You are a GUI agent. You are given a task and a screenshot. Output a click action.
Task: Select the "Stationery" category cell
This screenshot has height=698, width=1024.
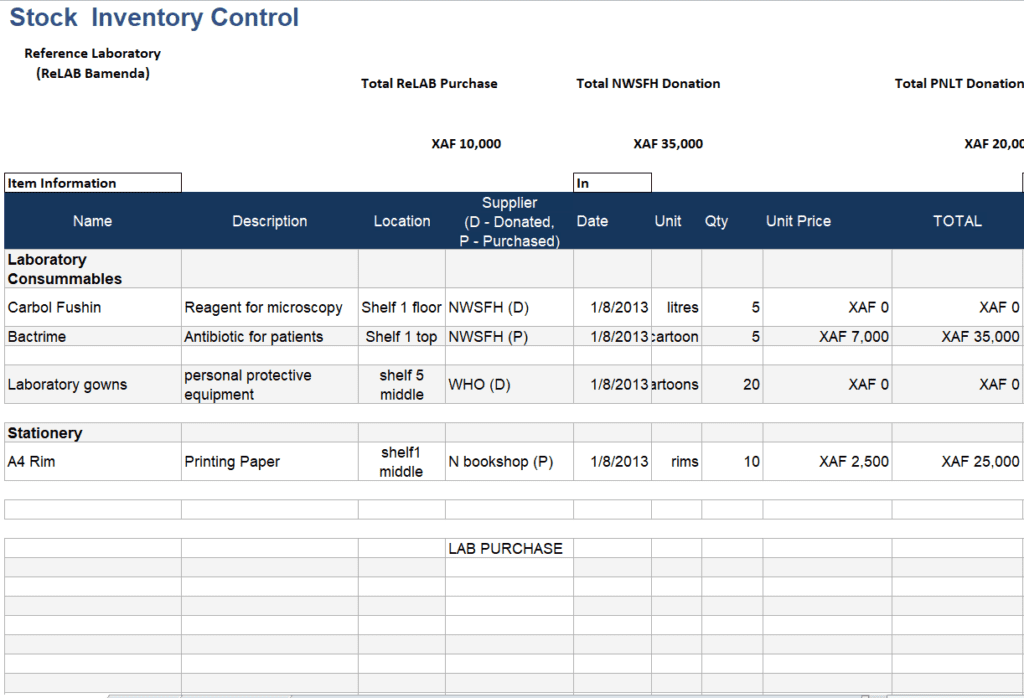tap(93, 433)
